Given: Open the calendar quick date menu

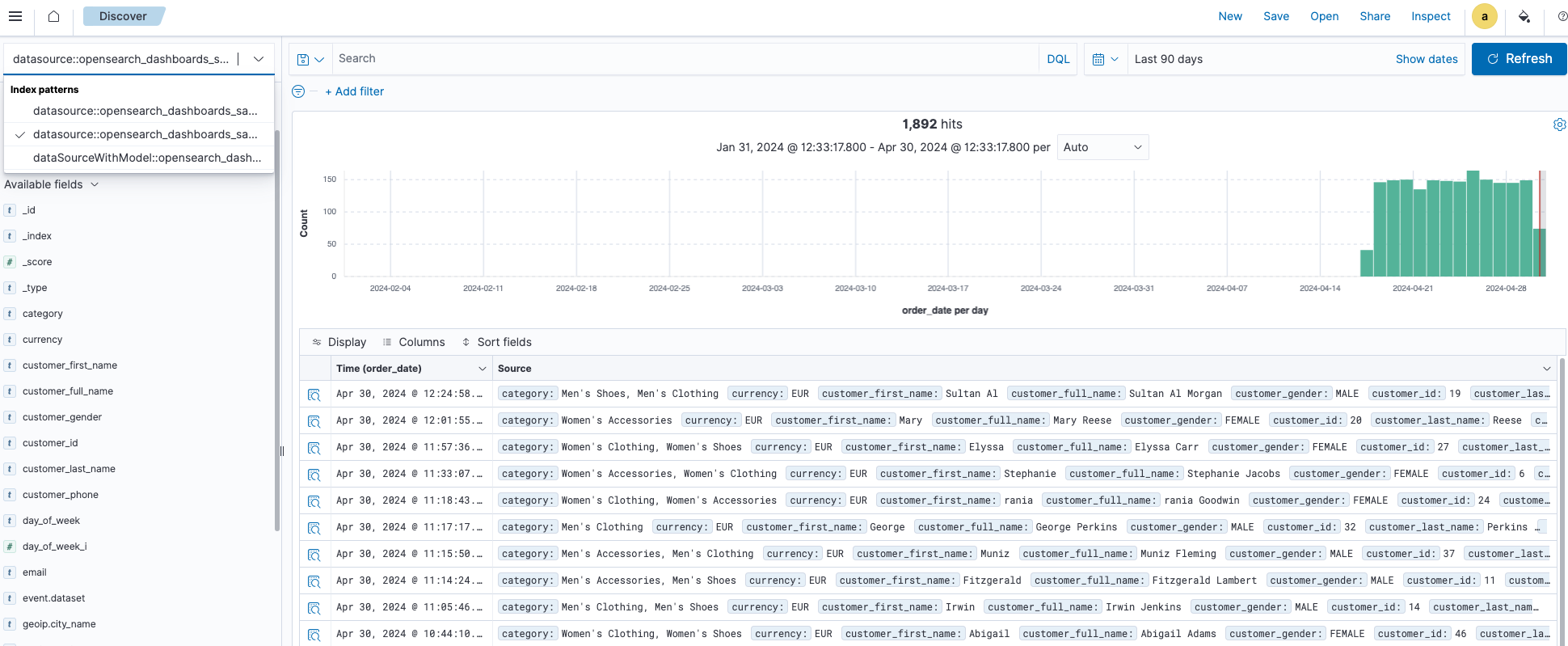Looking at the screenshot, I should click(x=1105, y=59).
